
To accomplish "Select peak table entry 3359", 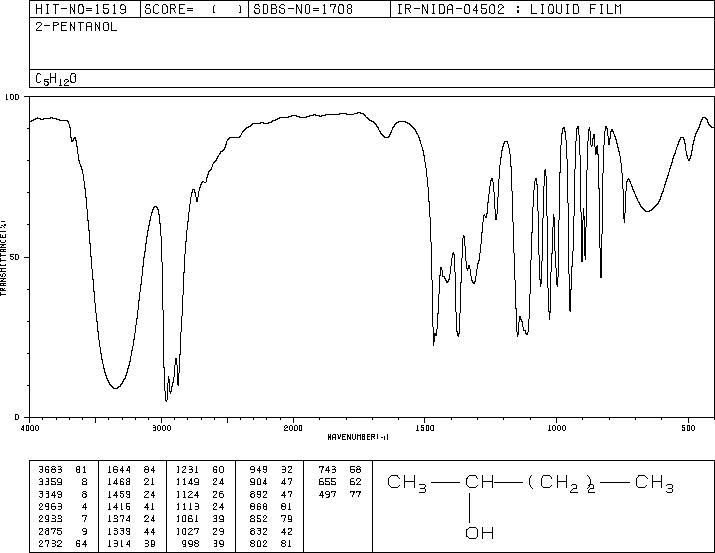I will 50,482.
